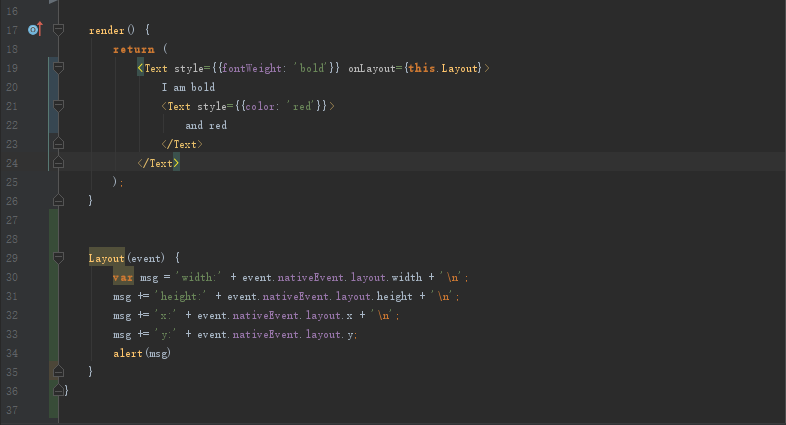The image size is (786, 425).
Task: Click the text 'I am bold'
Action: coord(188,87)
